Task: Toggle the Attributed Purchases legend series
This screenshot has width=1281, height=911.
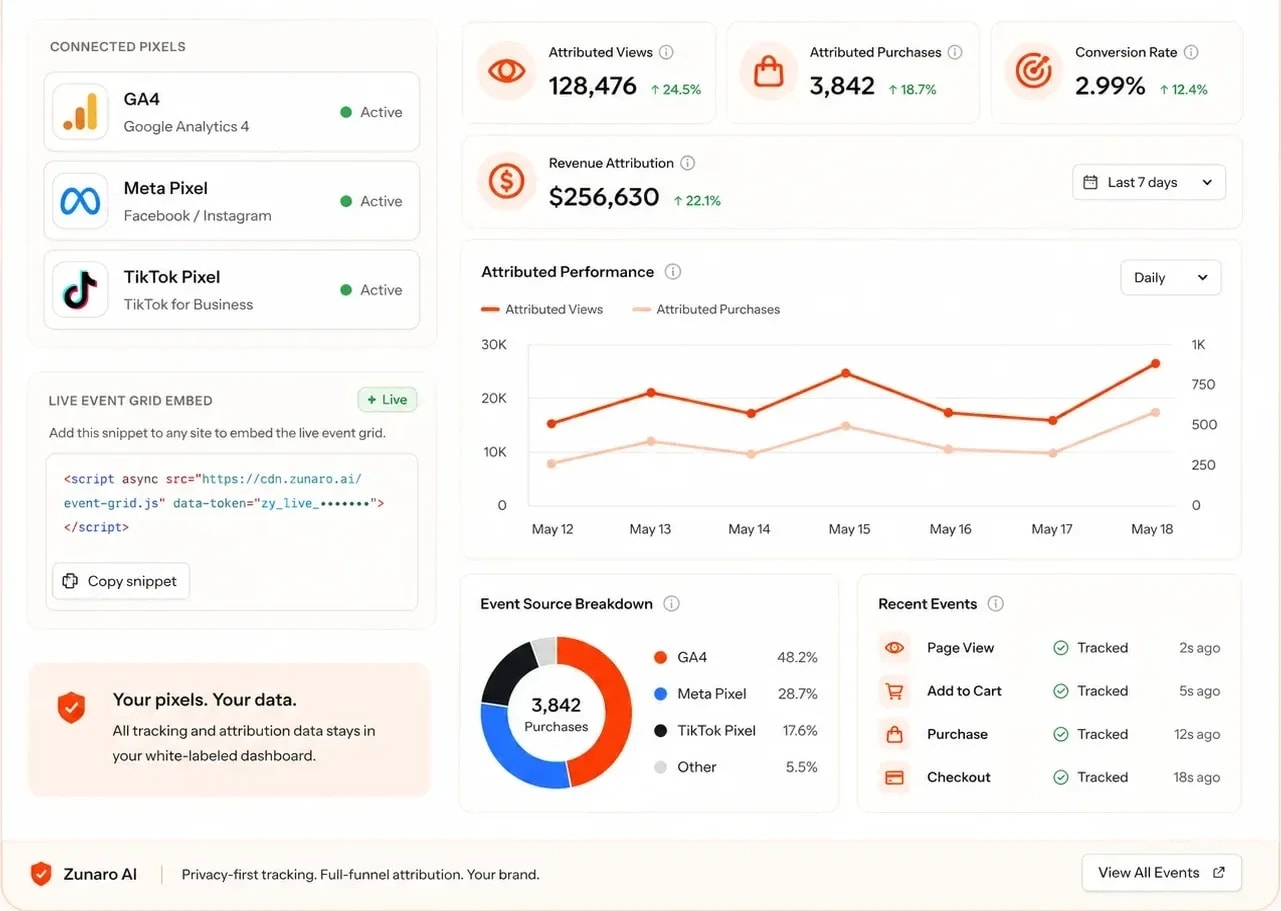Action: coord(706,310)
